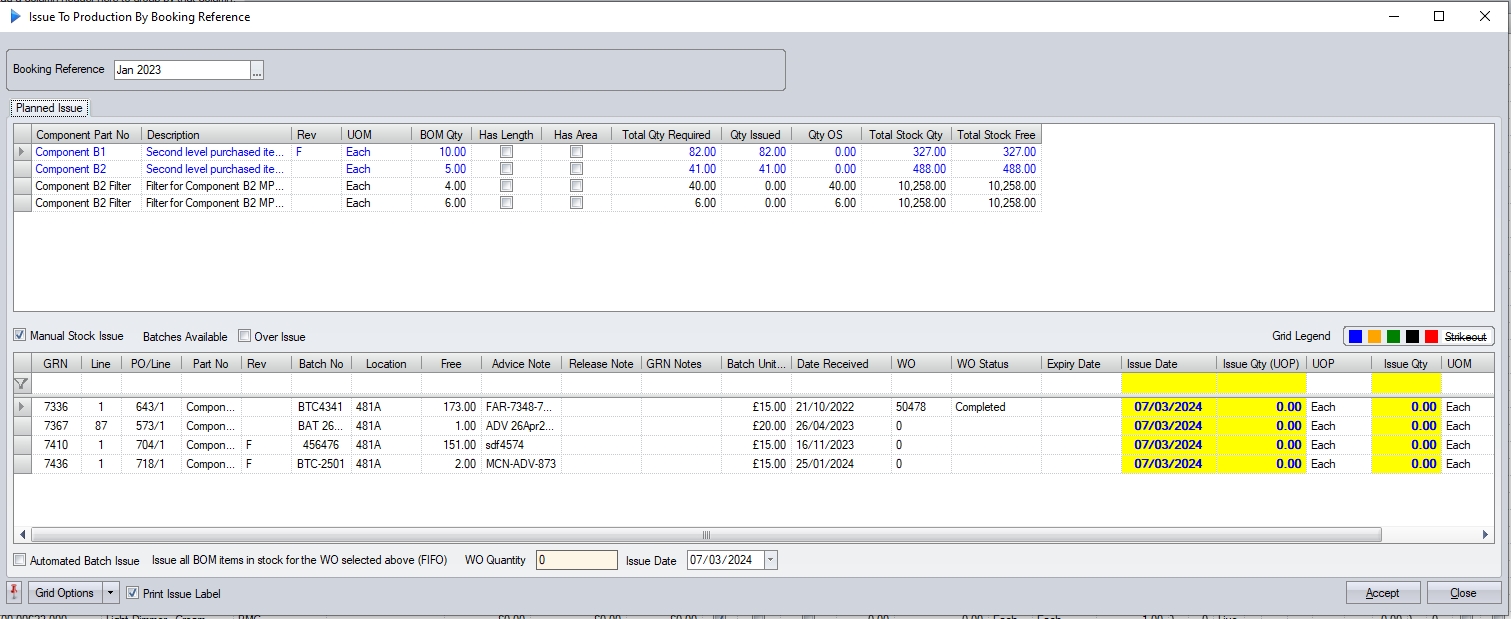
Task: Click the Grid Options button
Action: pos(65,593)
